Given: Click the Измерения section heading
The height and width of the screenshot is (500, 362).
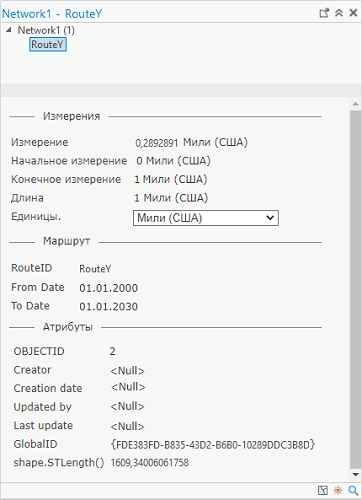Looking at the screenshot, I should [71, 116].
